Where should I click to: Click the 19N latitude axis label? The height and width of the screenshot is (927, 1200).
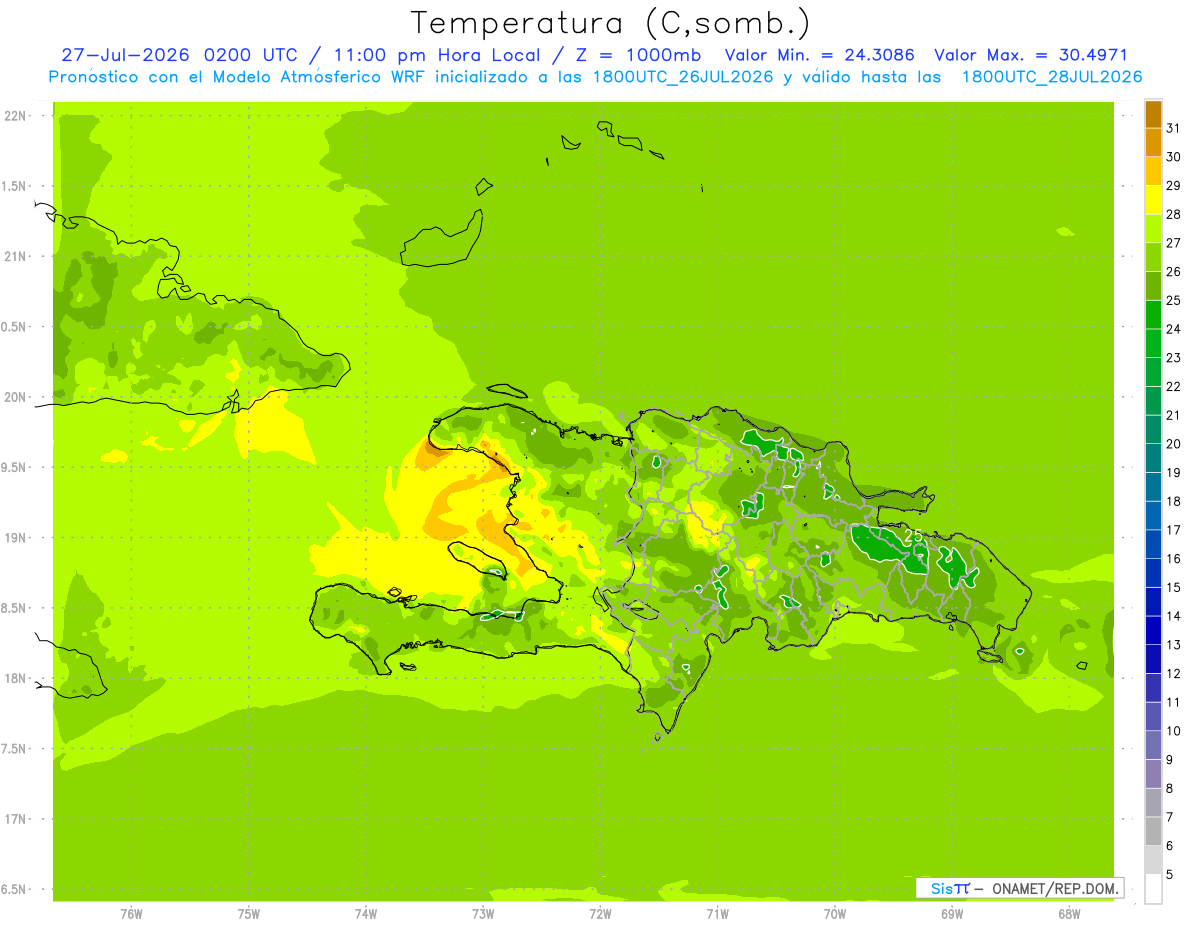(x=16, y=538)
